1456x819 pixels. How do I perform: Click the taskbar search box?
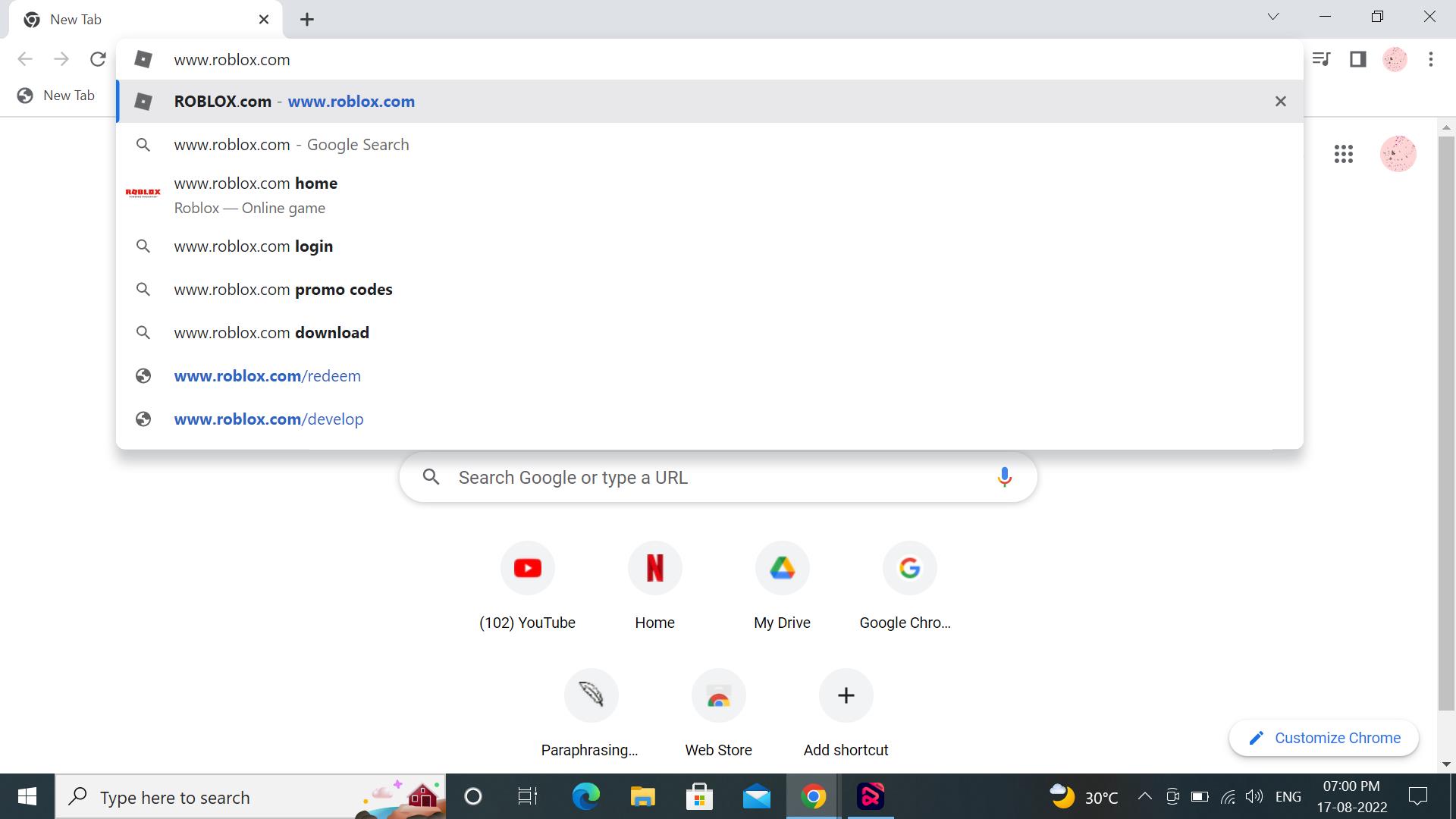[250, 796]
